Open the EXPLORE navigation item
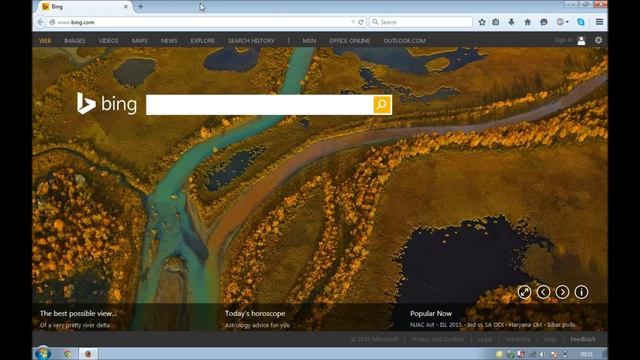The width and height of the screenshot is (640, 360). coord(202,41)
